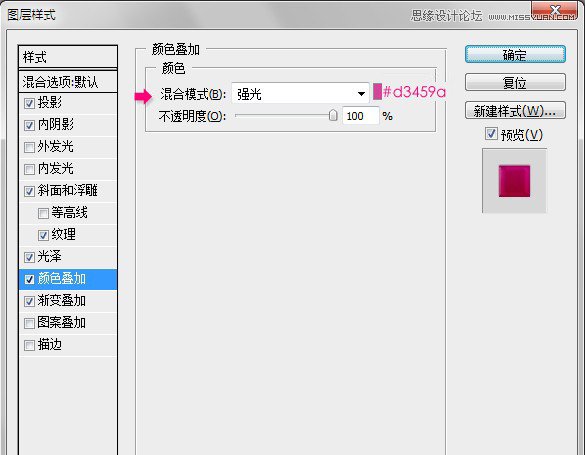Click the 新建样式(W)... new style button

[515, 110]
